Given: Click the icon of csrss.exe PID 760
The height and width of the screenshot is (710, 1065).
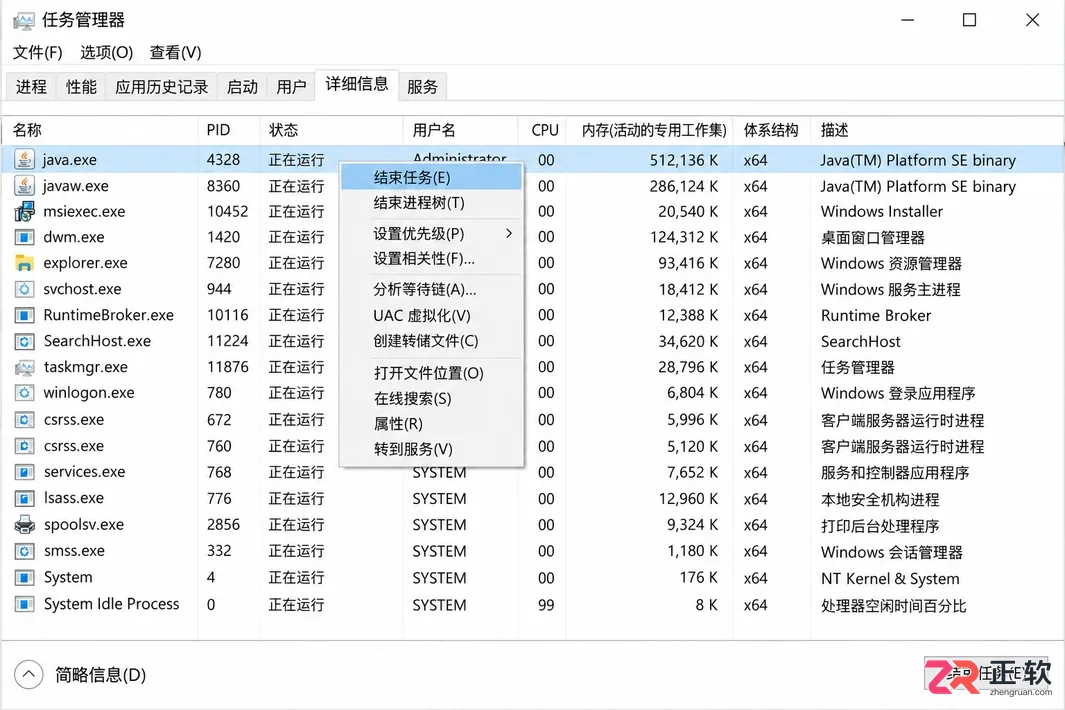Looking at the screenshot, I should (x=24, y=446).
